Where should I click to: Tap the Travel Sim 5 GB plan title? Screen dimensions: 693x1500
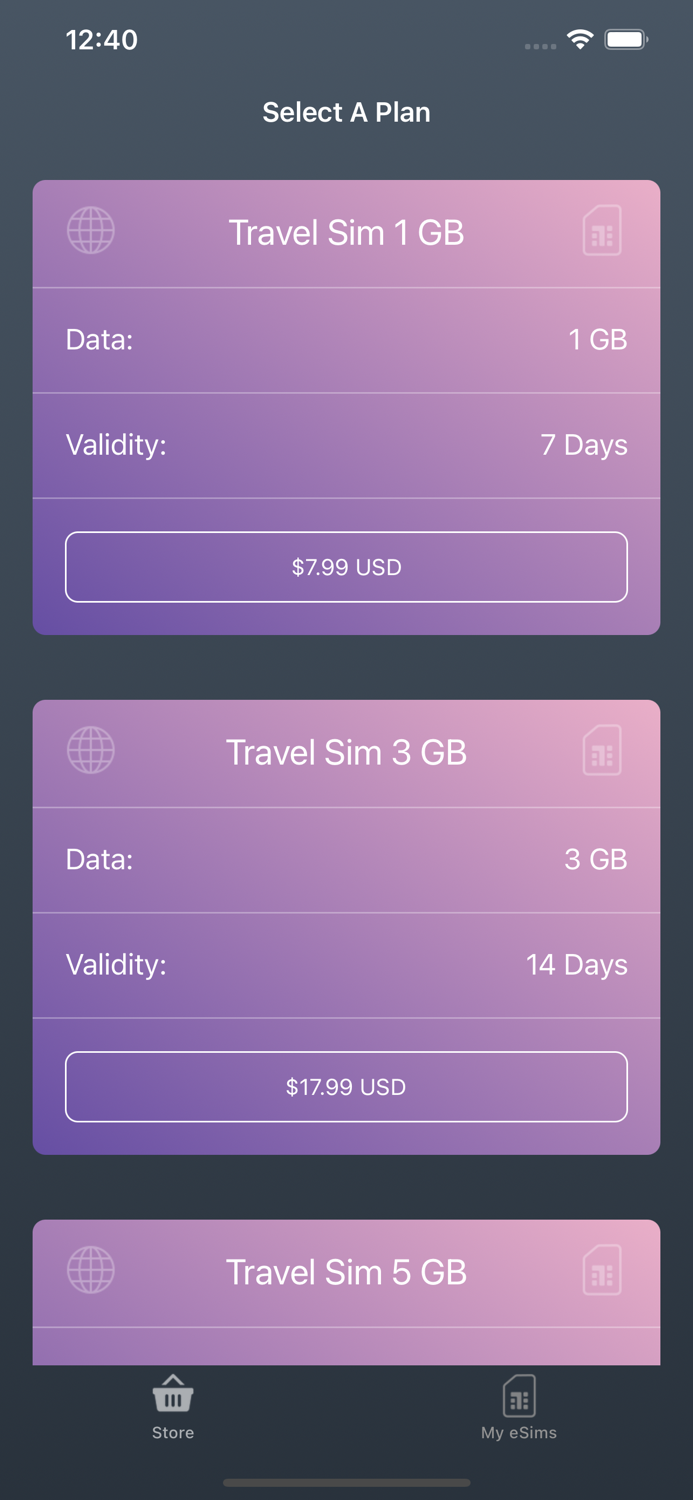click(346, 1271)
